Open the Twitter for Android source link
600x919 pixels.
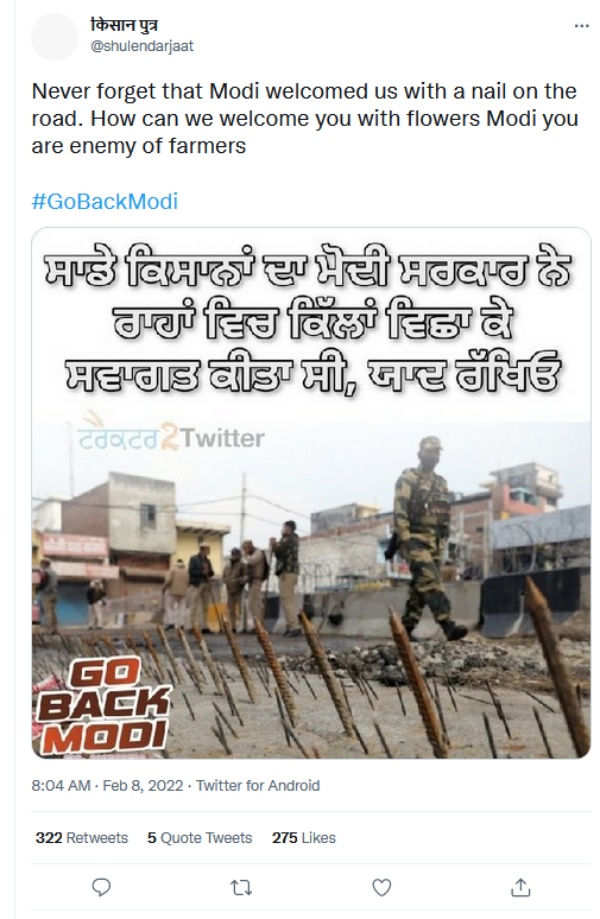[x=258, y=785]
